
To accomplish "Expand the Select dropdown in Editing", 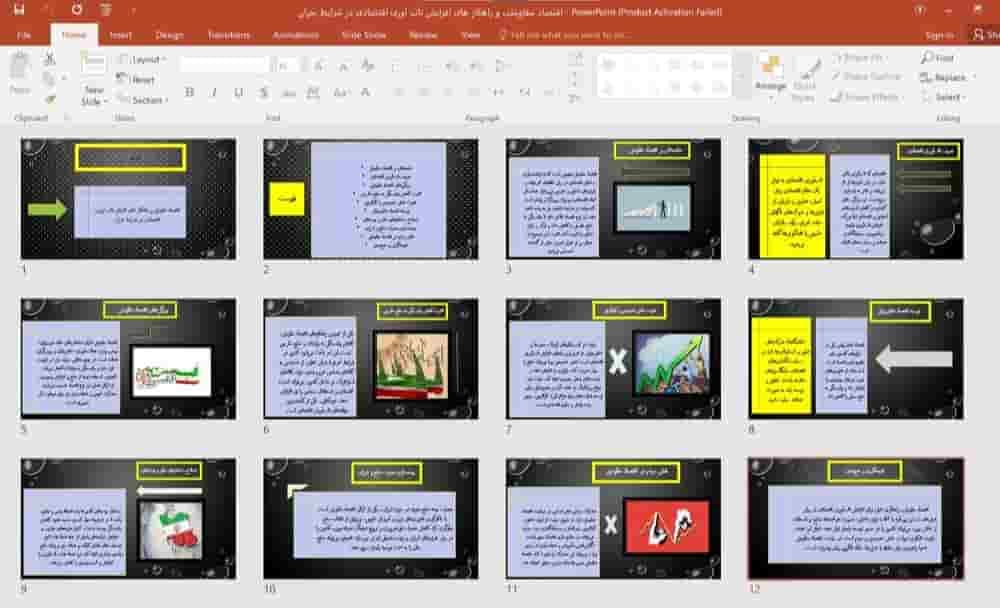I will point(943,97).
